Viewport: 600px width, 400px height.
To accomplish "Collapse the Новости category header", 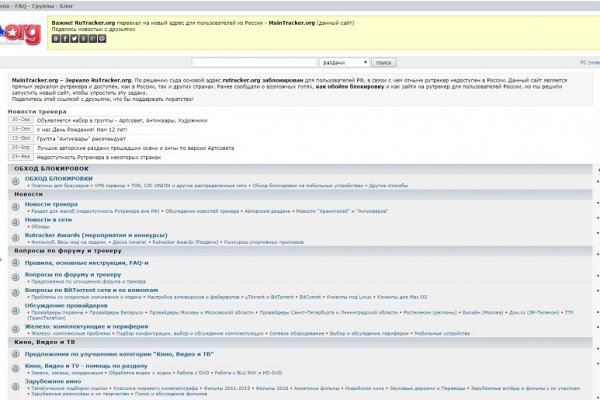I will coord(29,193).
